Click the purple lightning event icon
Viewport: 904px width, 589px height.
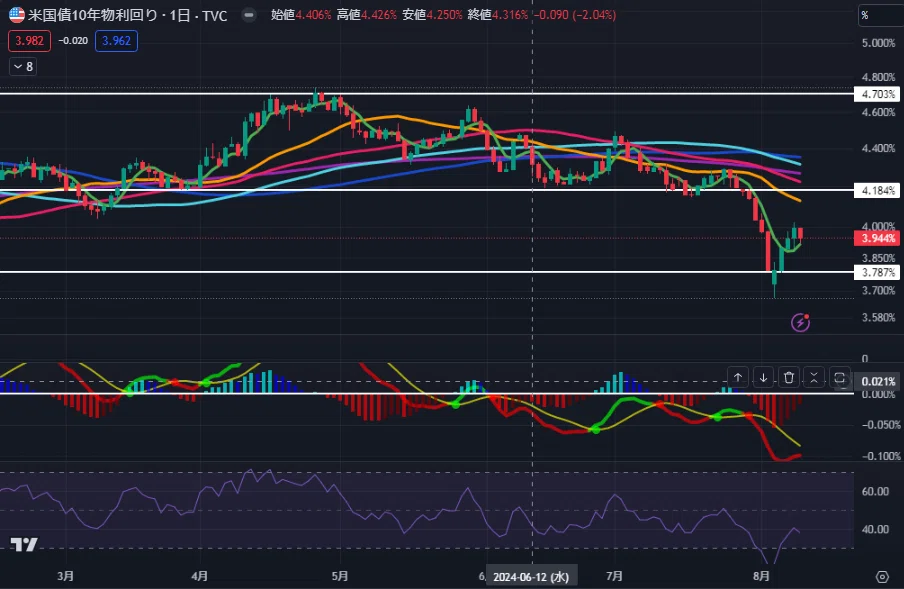coord(800,322)
